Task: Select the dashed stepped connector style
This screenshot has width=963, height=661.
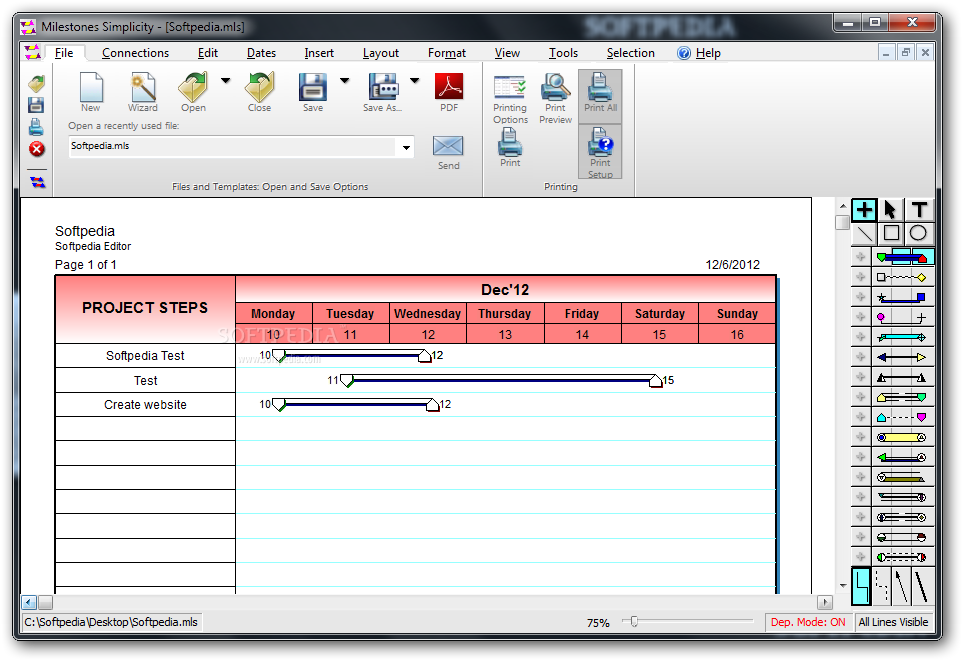Action: click(881, 586)
